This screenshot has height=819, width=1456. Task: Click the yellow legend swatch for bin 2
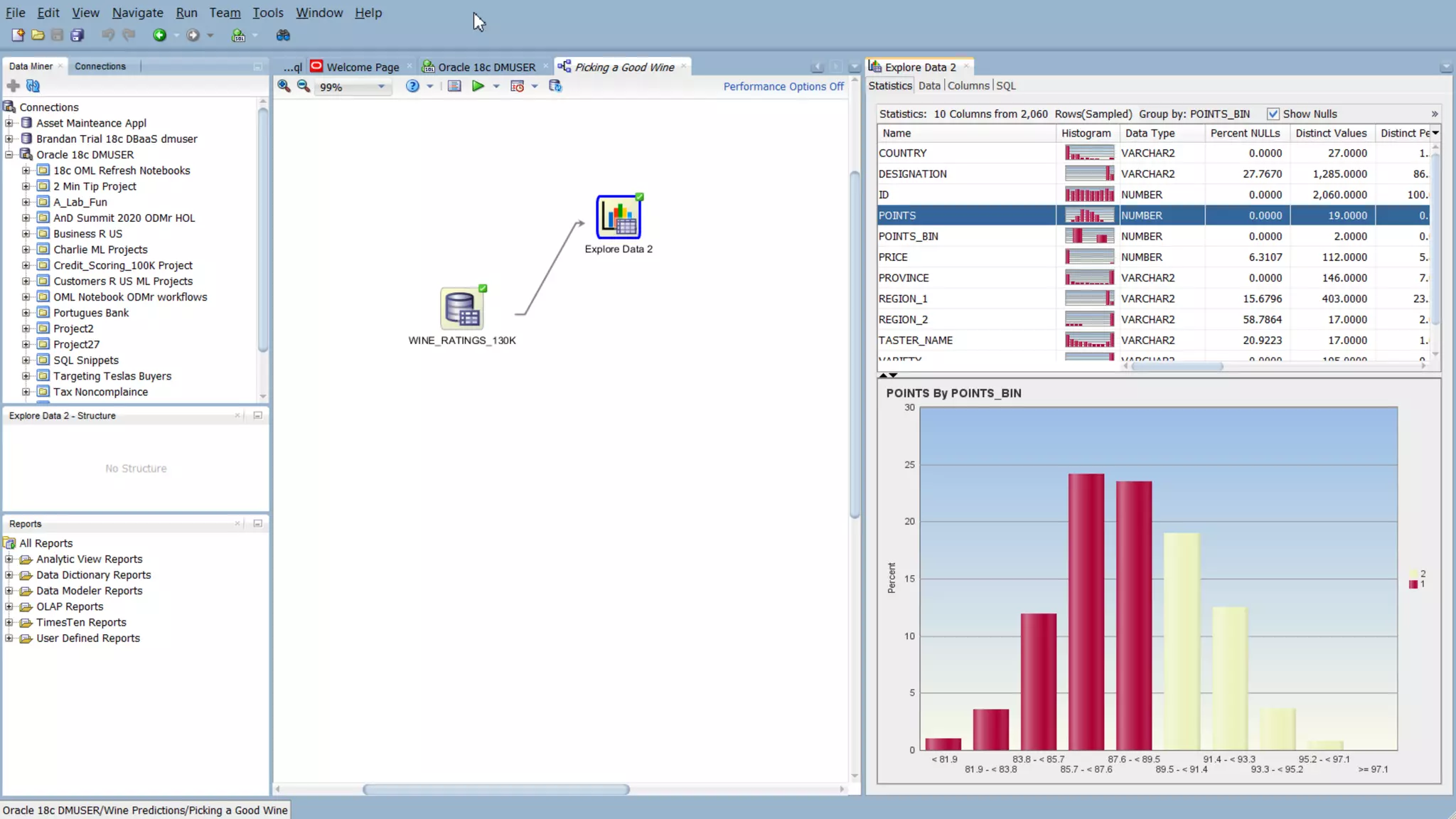pyautogui.click(x=1413, y=574)
